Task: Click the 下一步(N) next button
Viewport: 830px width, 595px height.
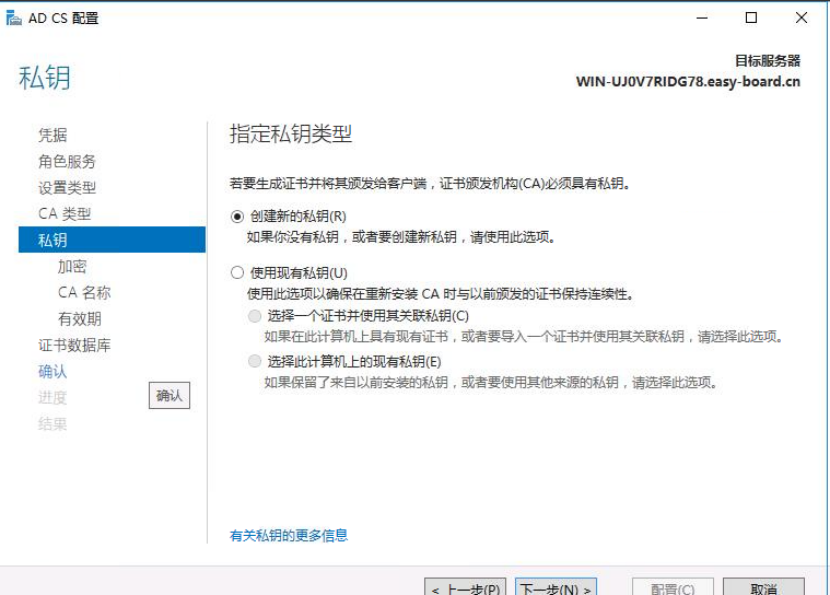Action: 556,588
